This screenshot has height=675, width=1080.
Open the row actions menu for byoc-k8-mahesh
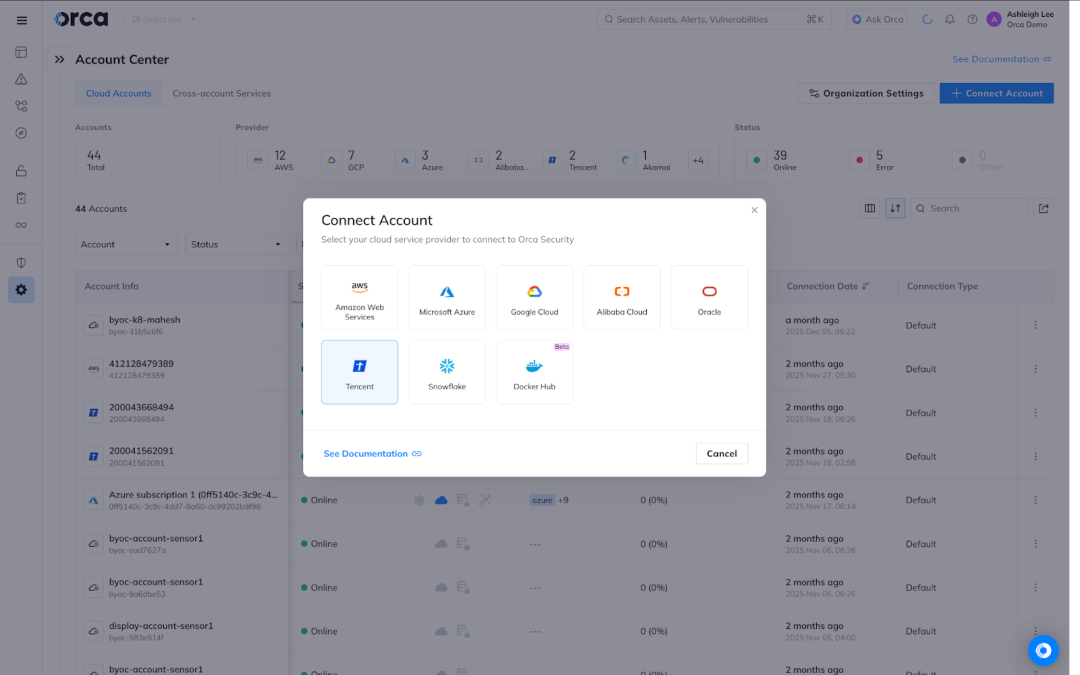point(1035,325)
